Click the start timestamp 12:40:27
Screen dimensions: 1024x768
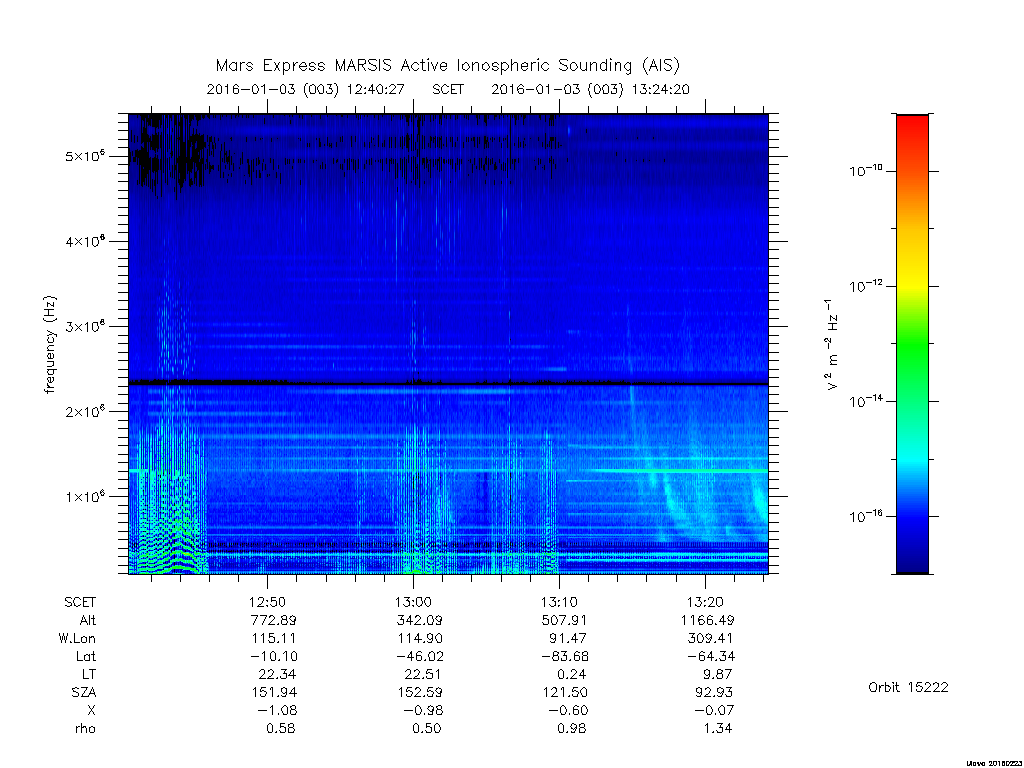376,89
